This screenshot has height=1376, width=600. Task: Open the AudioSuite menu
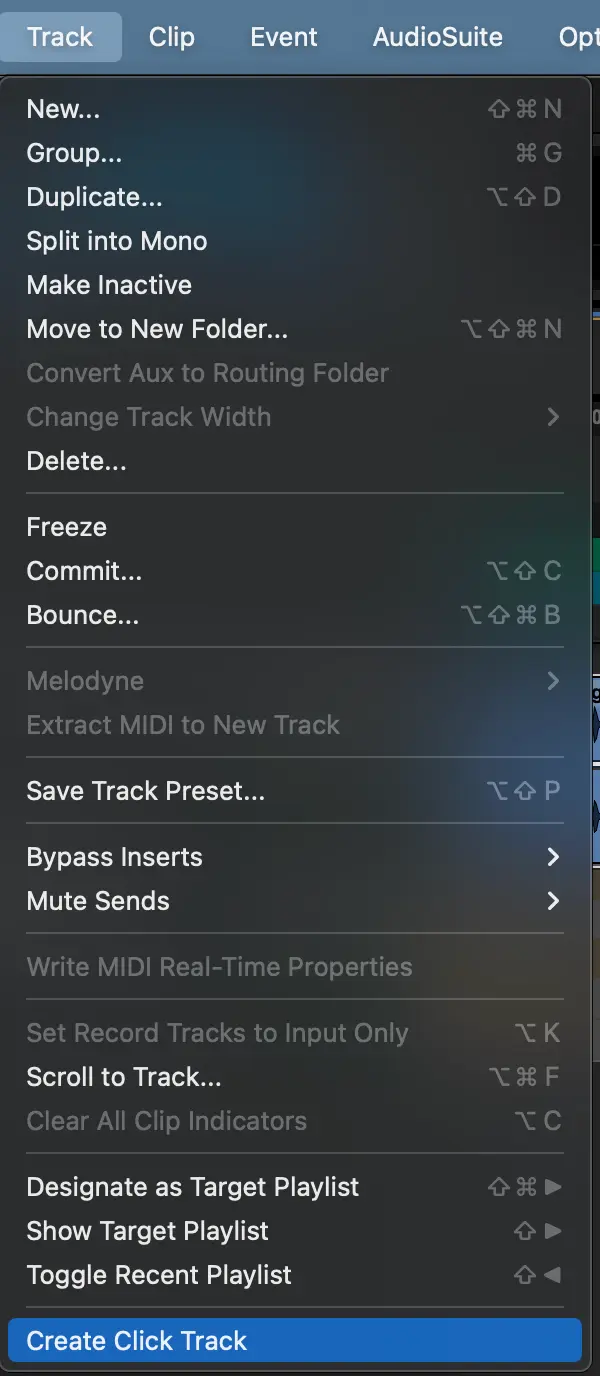coord(437,37)
